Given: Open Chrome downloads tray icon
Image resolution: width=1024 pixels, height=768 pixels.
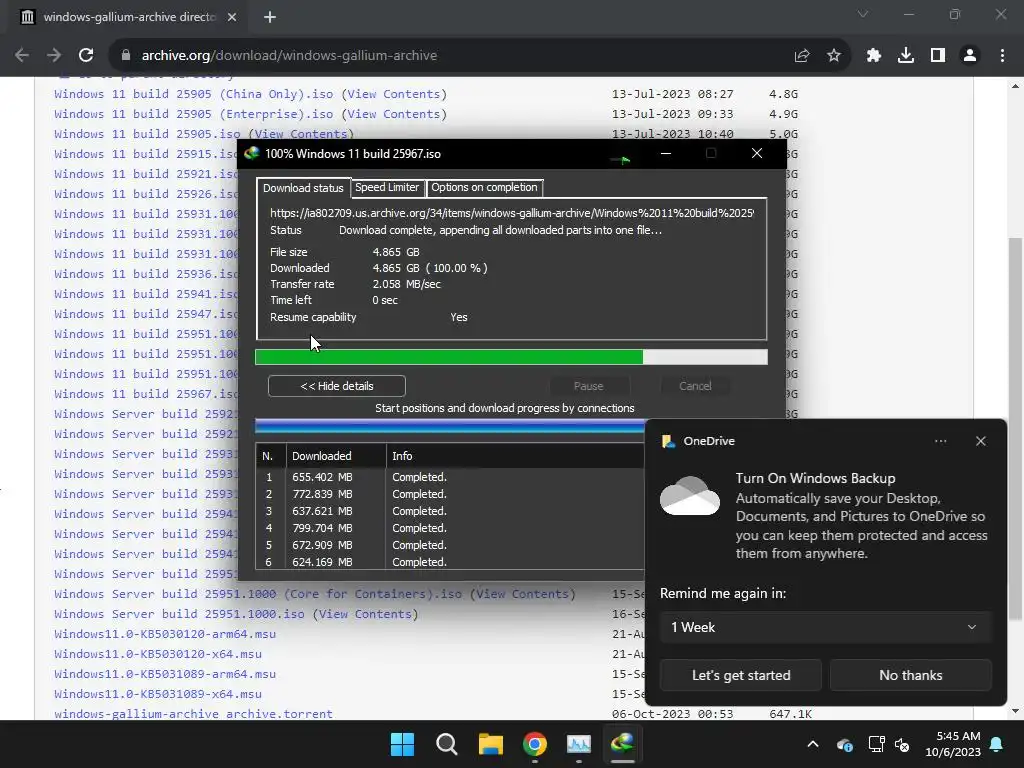Looking at the screenshot, I should (906, 56).
